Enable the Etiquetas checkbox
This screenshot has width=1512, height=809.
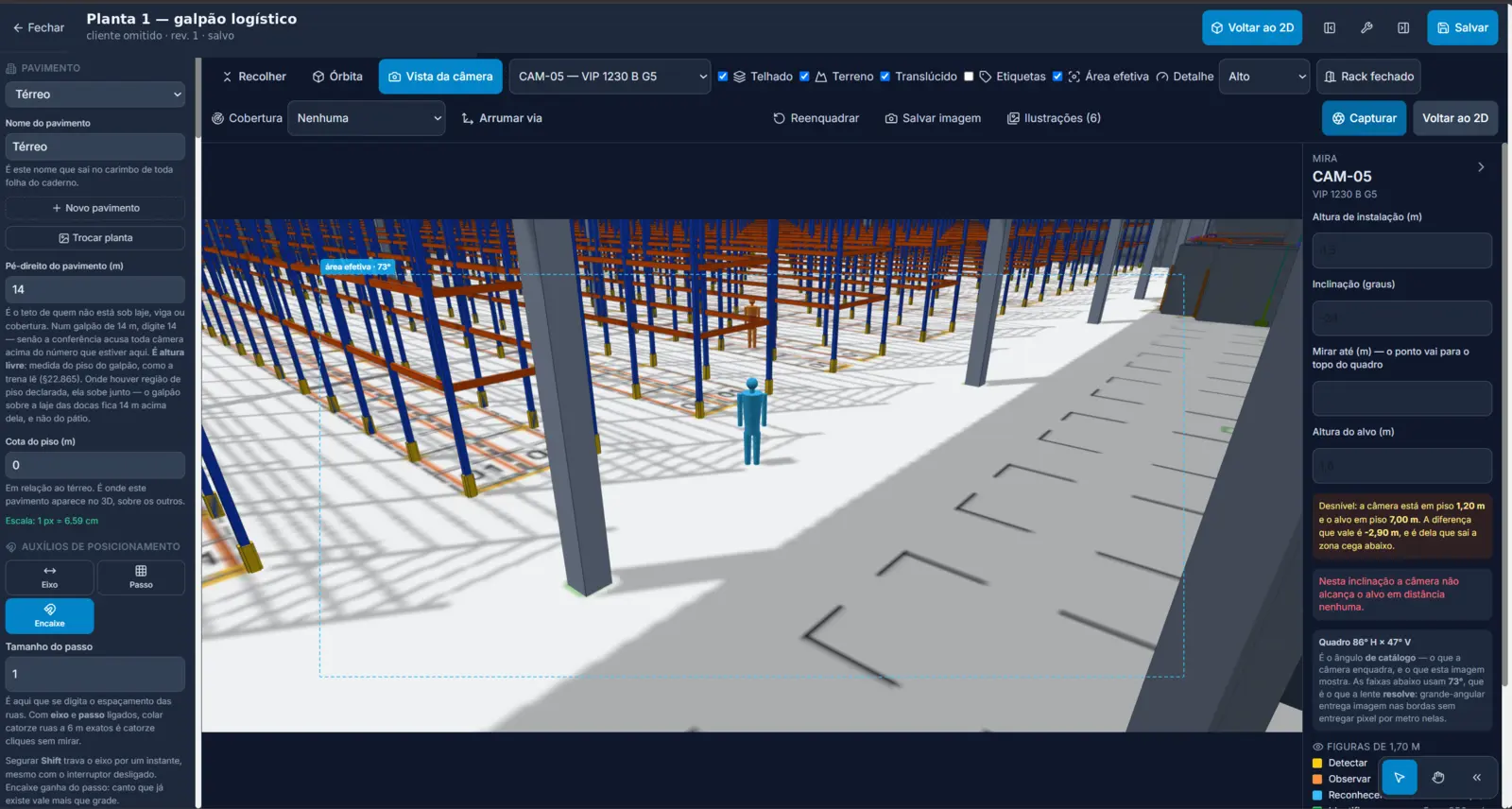point(969,77)
